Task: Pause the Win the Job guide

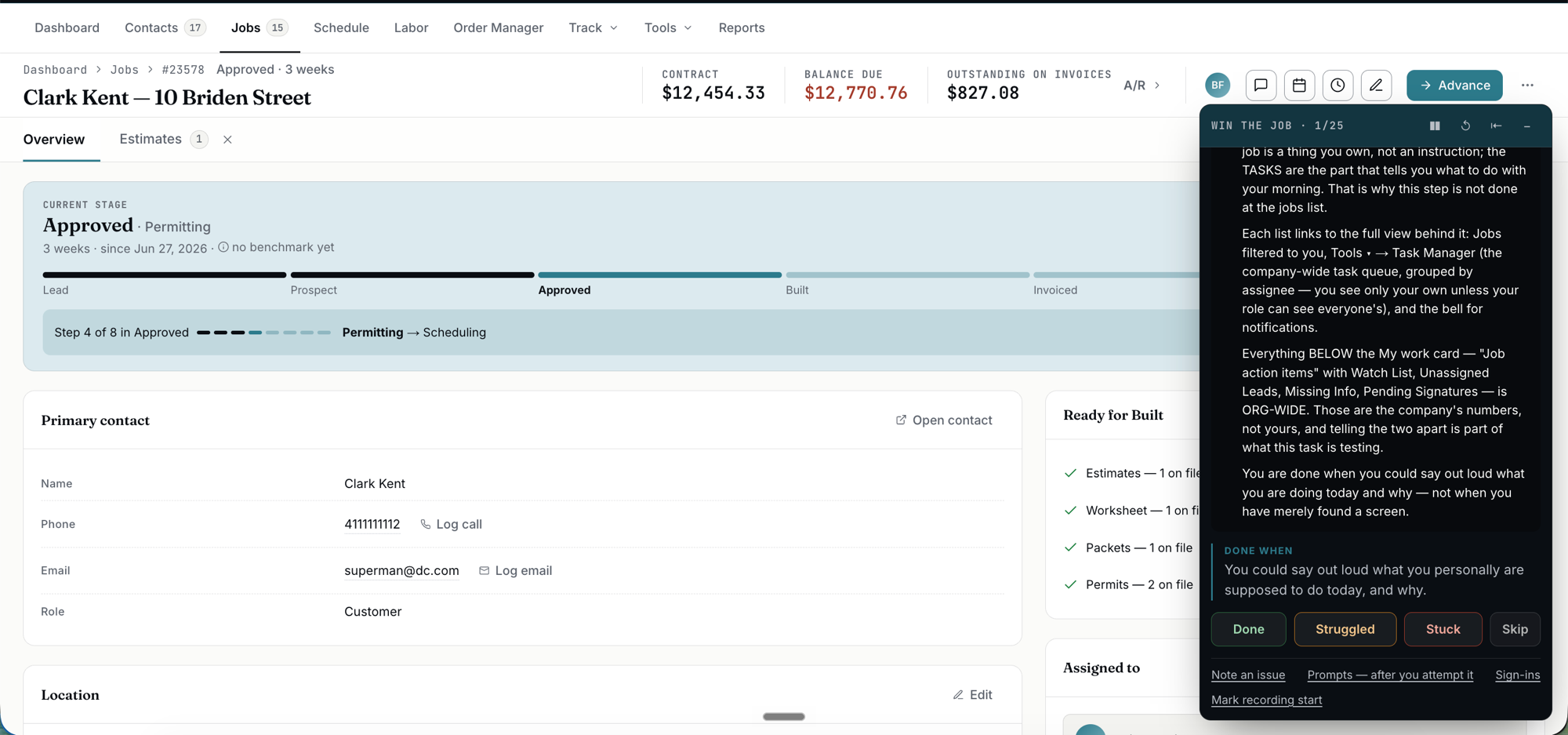Action: pos(1435,126)
